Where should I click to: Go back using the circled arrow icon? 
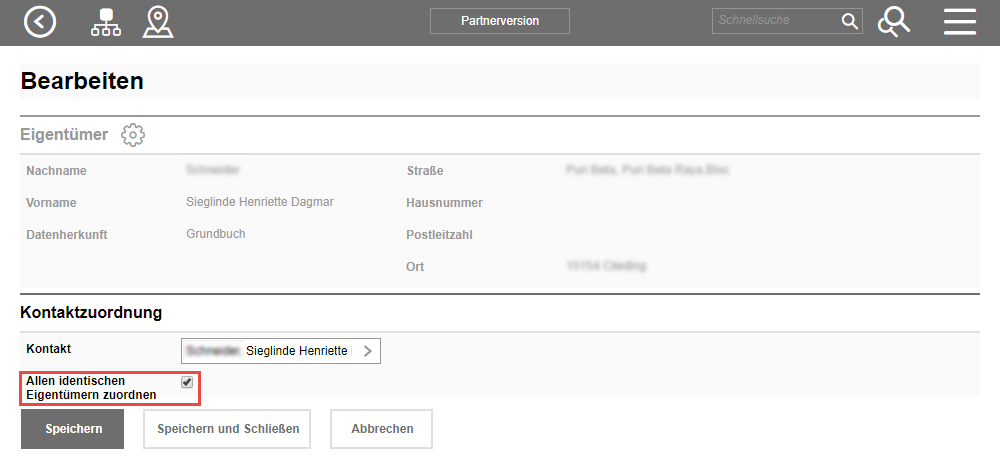40,22
